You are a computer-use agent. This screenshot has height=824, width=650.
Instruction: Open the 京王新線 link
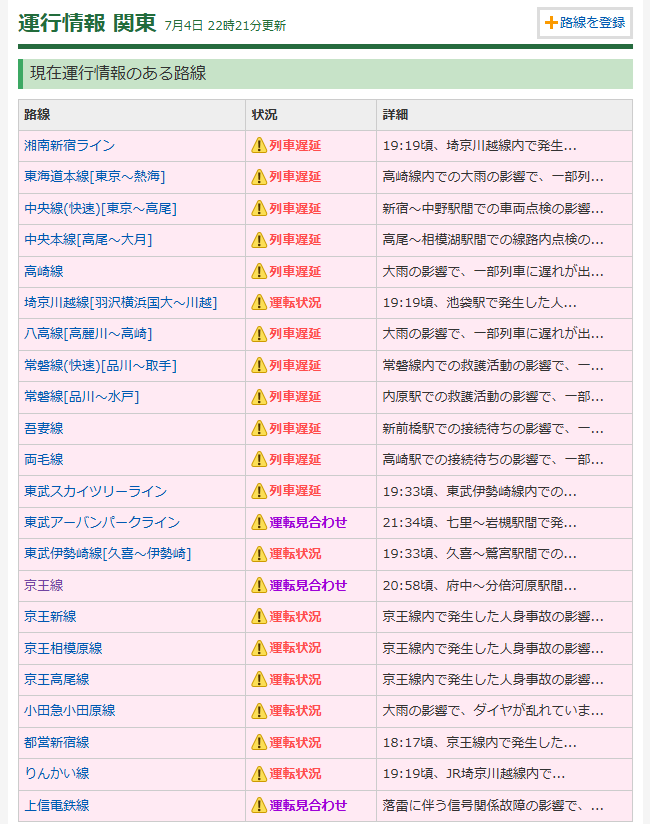tap(50, 616)
